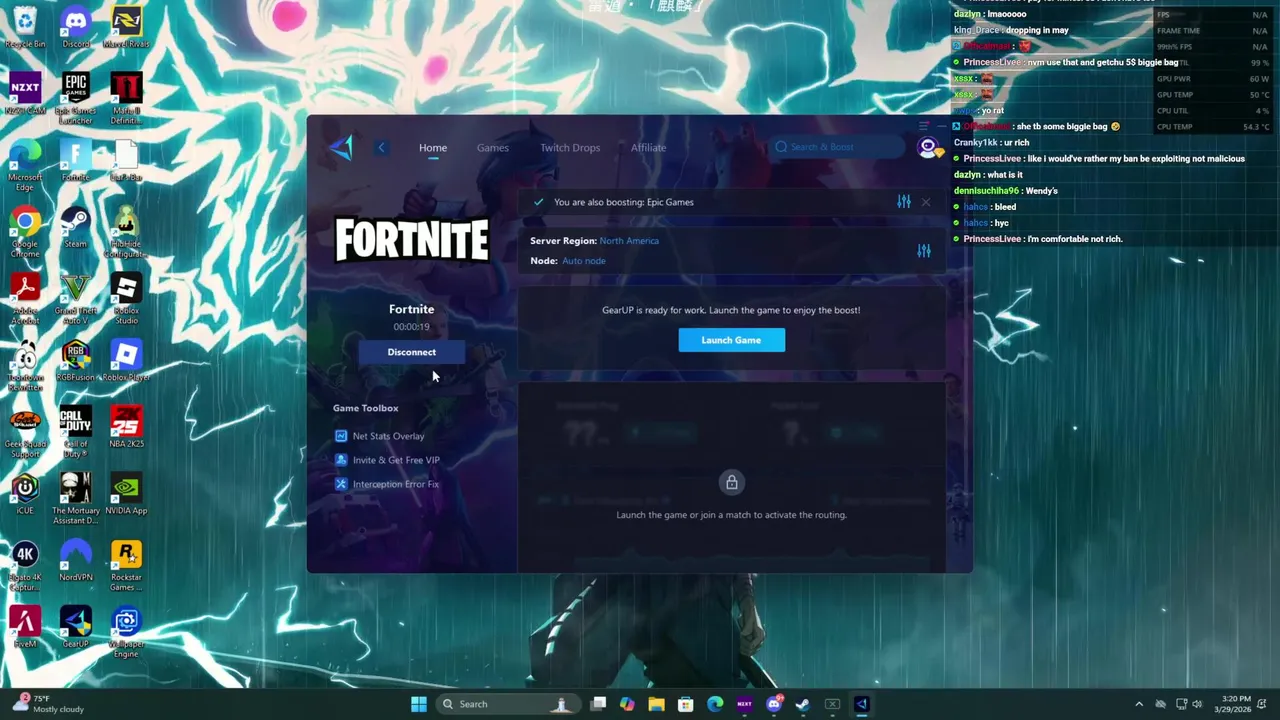Open Microsoft Store from the taskbar
1280x720 pixels.
click(686, 704)
